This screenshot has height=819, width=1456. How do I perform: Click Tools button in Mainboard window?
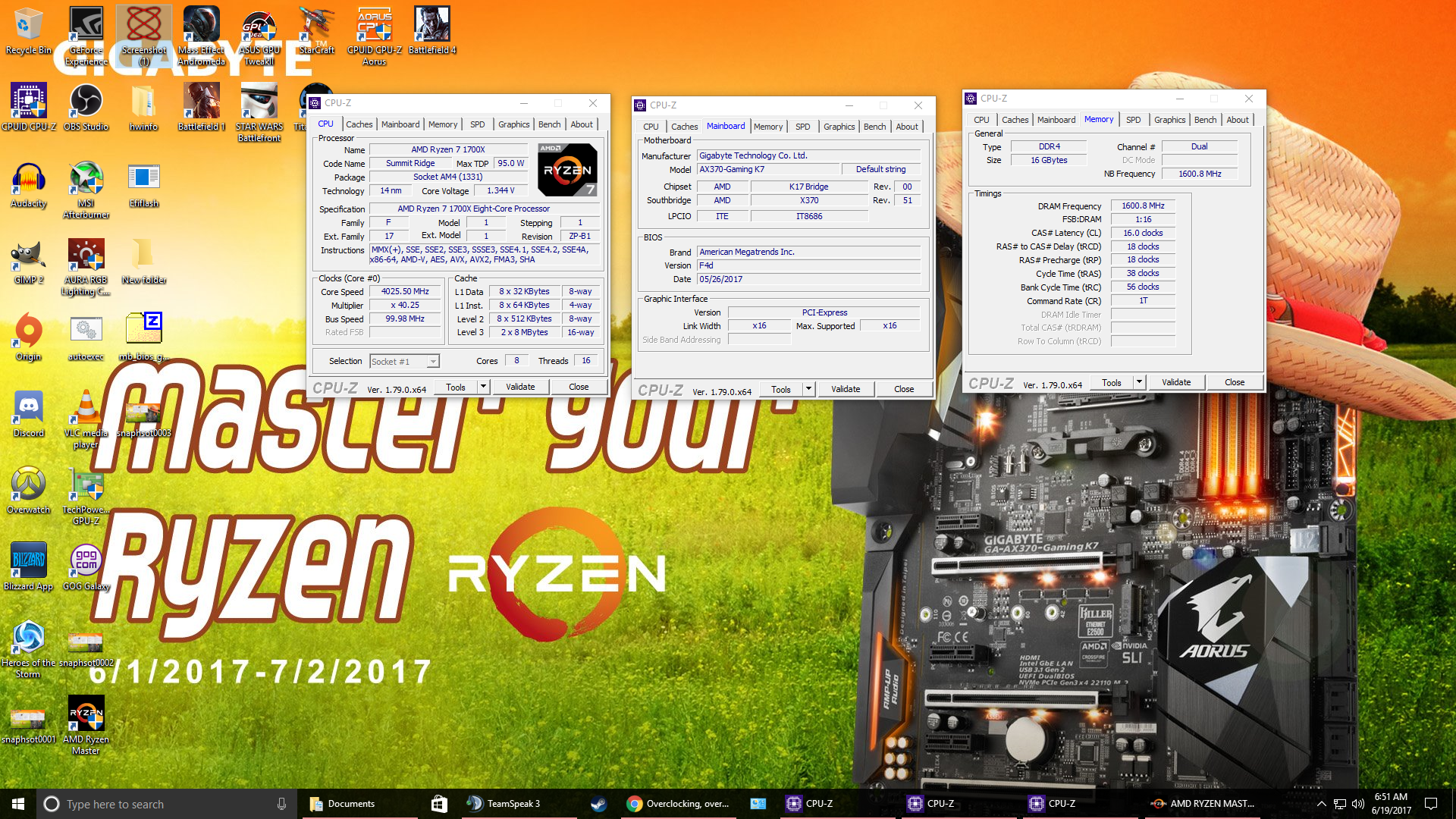tap(781, 389)
